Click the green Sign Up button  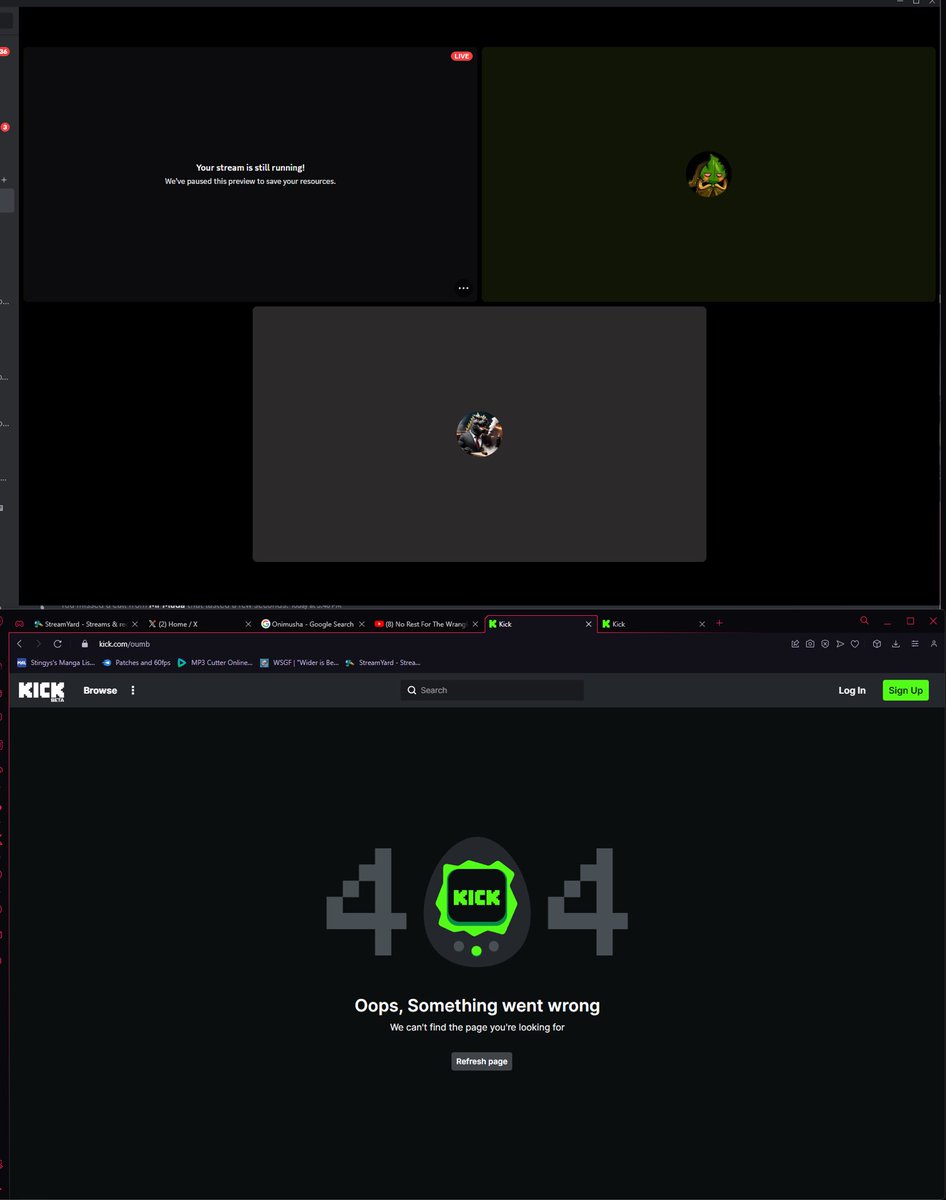point(905,690)
